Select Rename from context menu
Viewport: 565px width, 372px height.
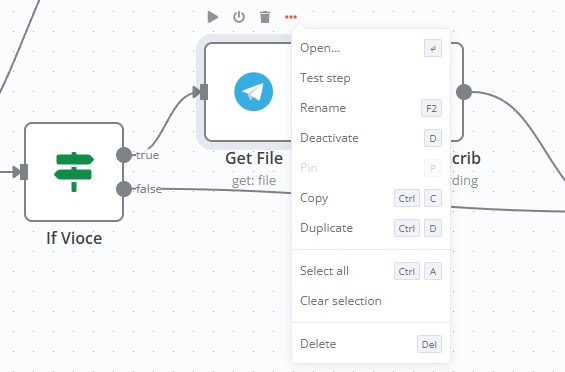pos(371,108)
